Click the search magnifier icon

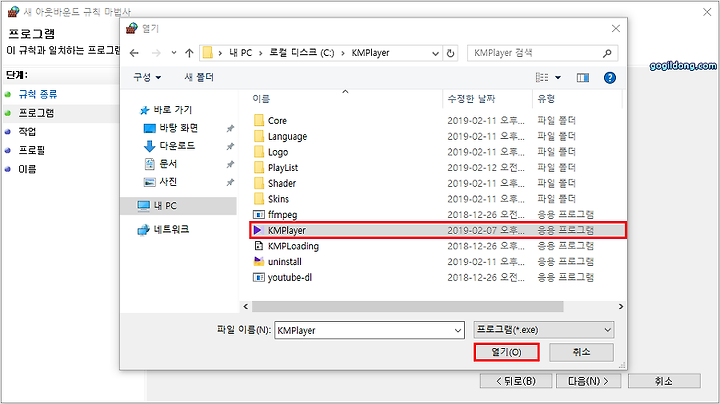click(608, 53)
